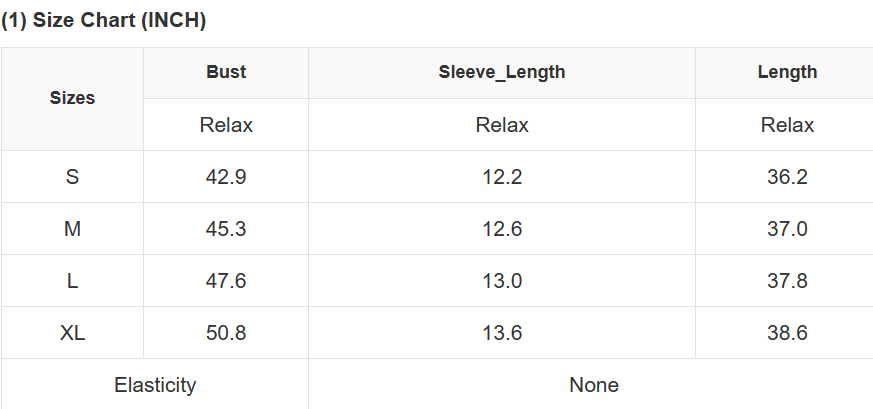
Task: Select the M size row label
Action: tap(72, 229)
